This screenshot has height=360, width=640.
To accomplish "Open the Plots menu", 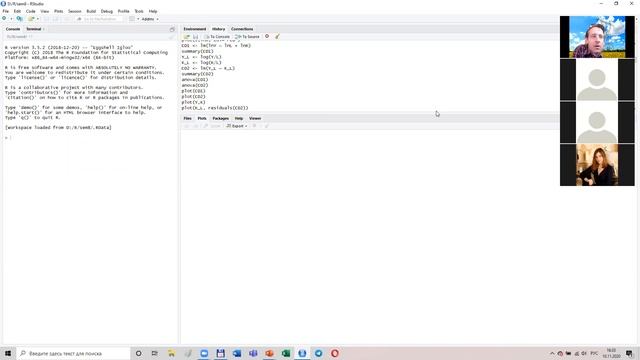I will tap(58, 11).
